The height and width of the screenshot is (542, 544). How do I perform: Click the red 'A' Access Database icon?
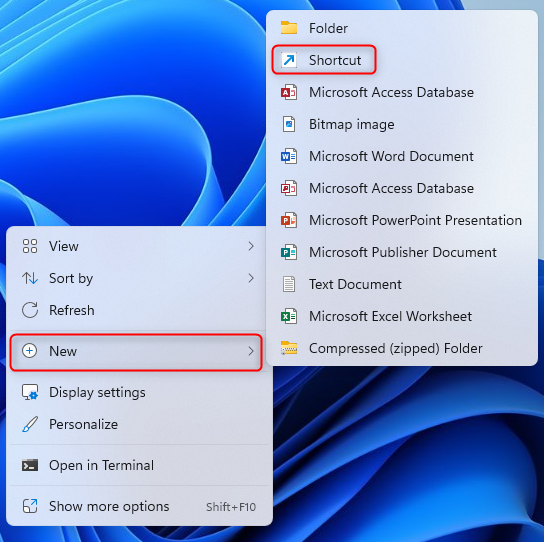(289, 92)
